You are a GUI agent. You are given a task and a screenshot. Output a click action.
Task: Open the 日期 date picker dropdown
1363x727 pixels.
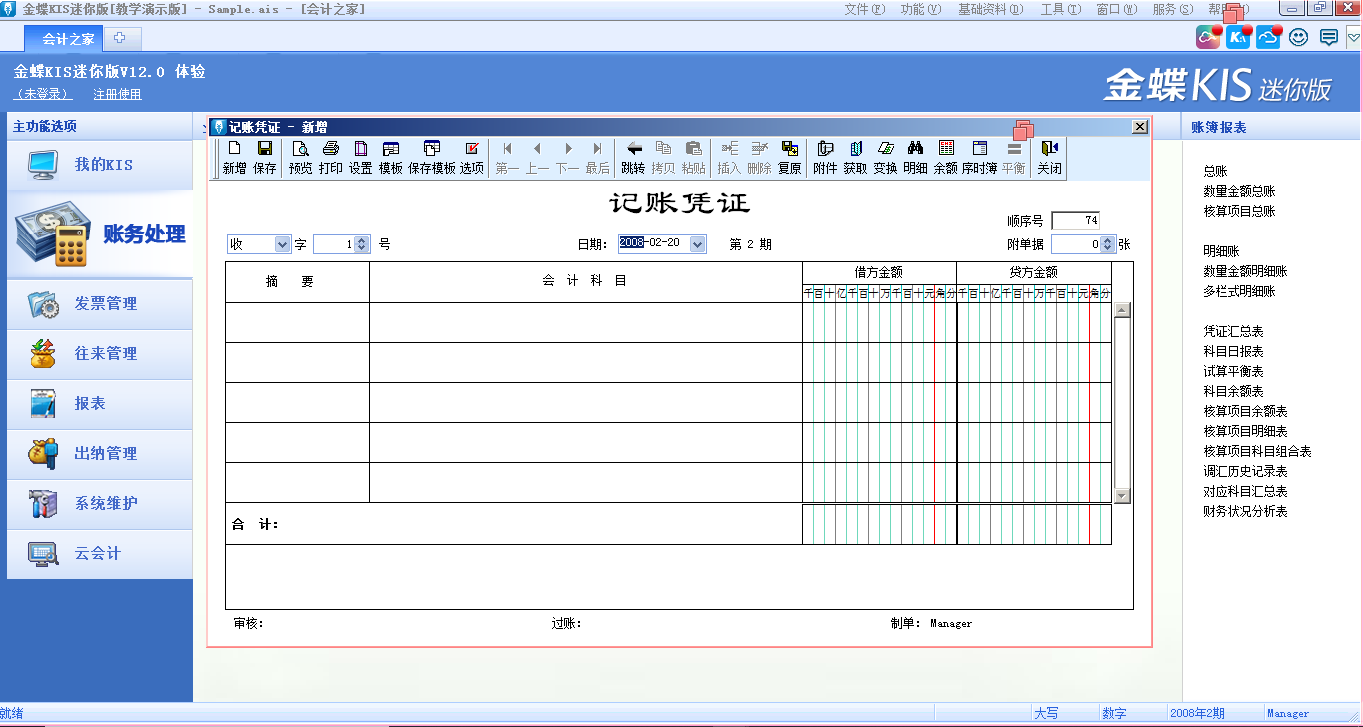698,244
